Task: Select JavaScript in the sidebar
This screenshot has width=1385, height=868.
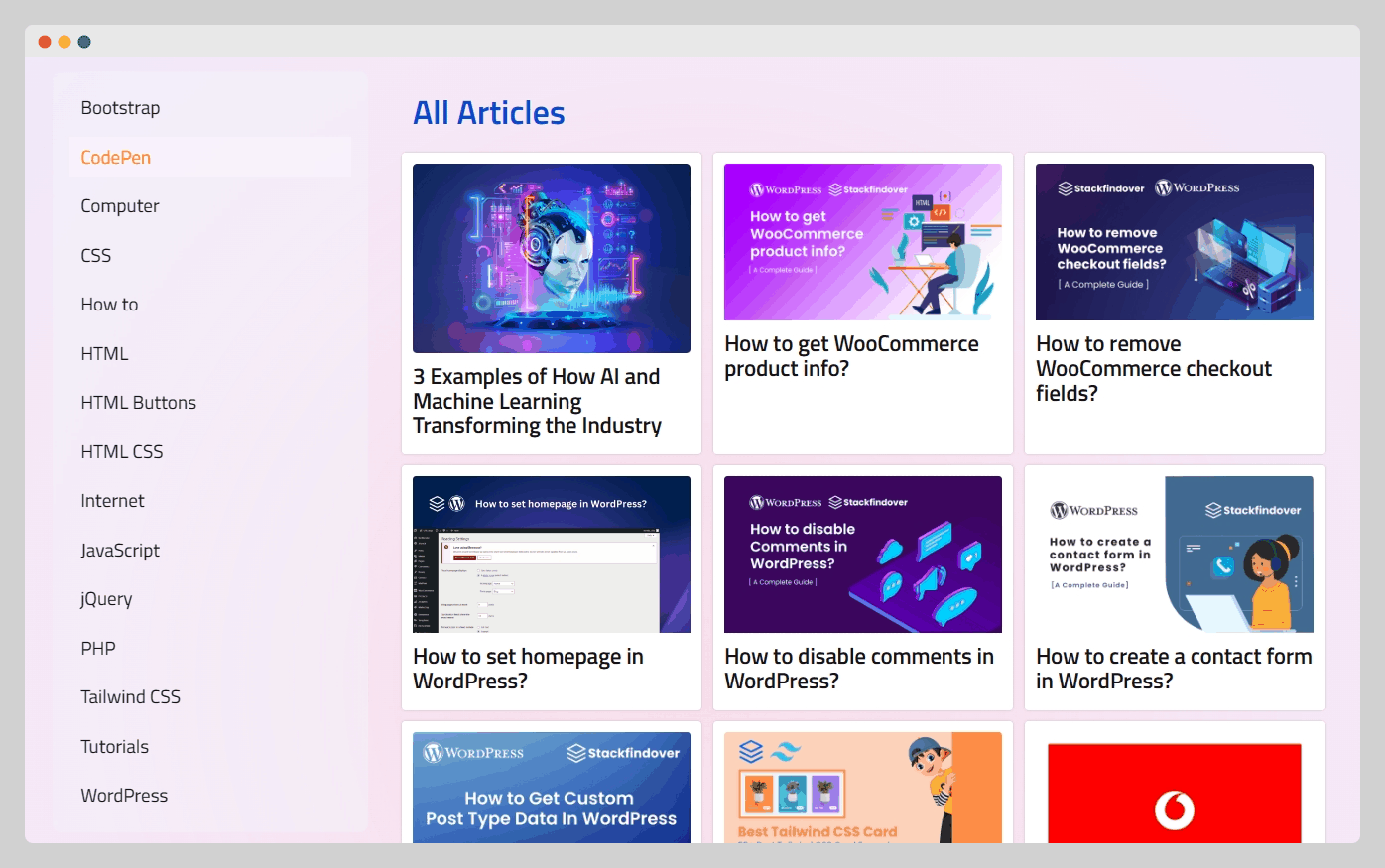Action: point(120,551)
